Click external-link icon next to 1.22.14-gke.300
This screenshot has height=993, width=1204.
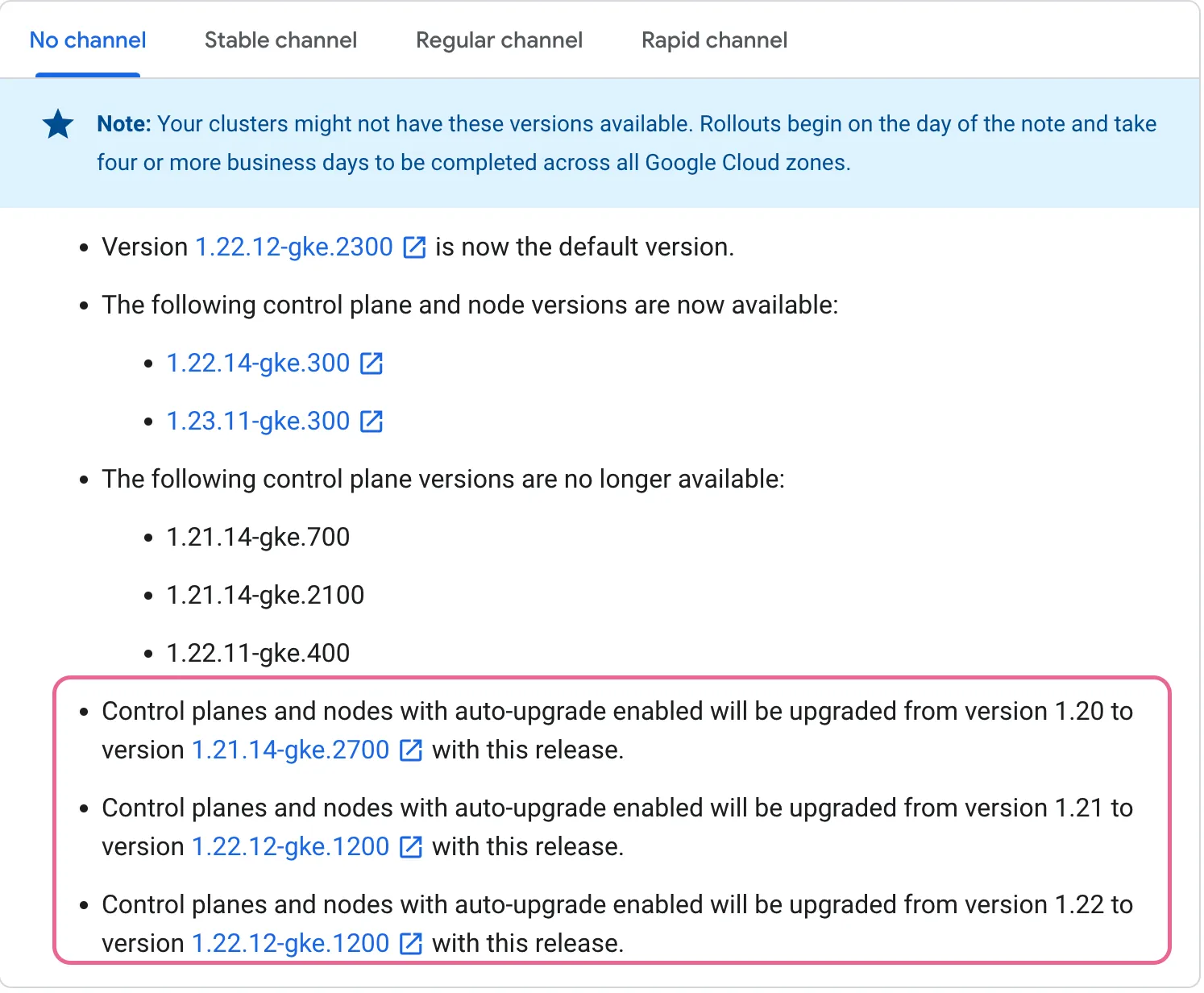click(371, 364)
